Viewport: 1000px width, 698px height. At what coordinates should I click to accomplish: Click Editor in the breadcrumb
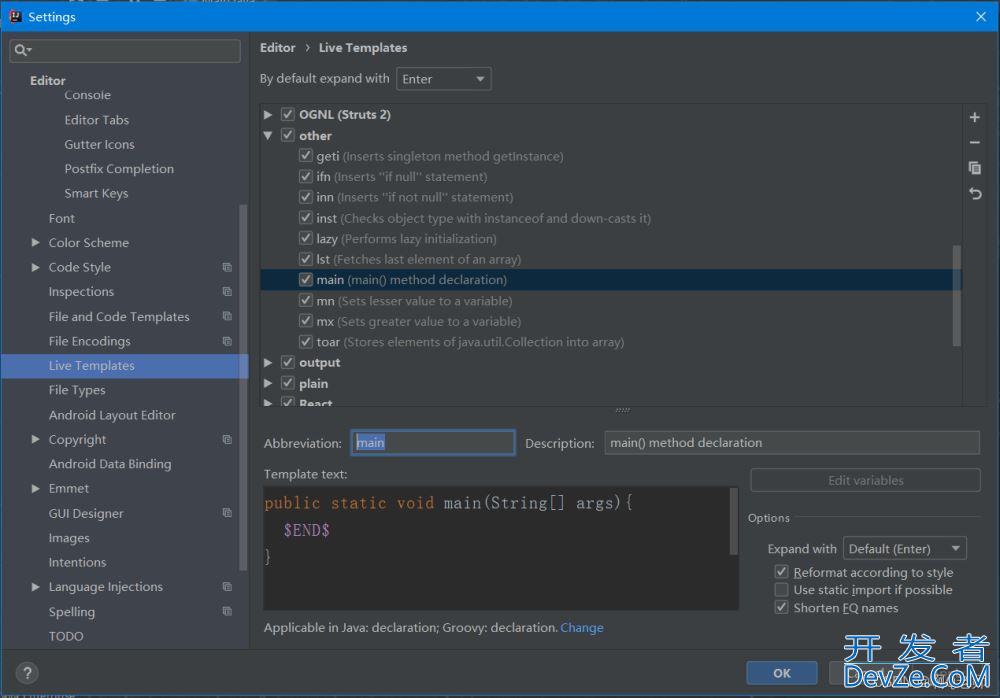tap(277, 48)
